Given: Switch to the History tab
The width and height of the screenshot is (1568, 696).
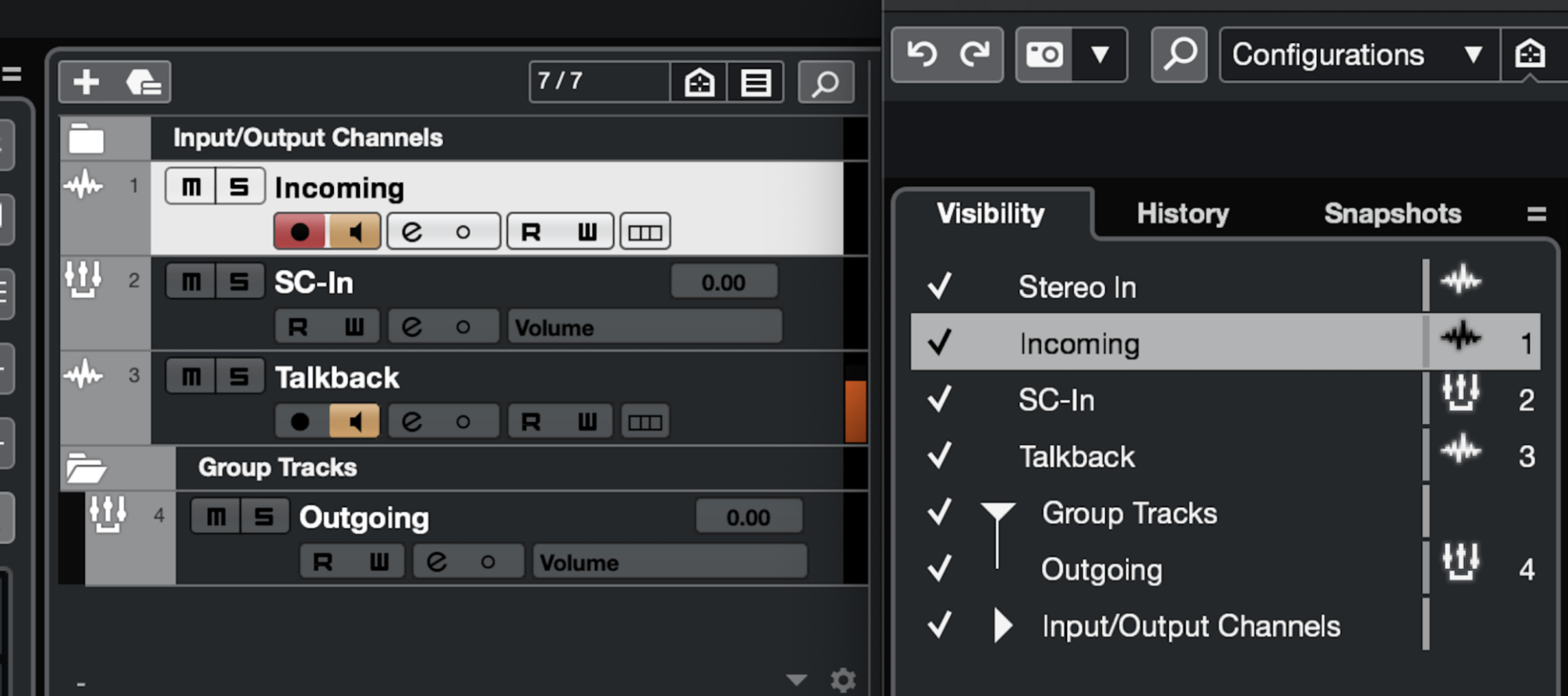Looking at the screenshot, I should (1183, 214).
